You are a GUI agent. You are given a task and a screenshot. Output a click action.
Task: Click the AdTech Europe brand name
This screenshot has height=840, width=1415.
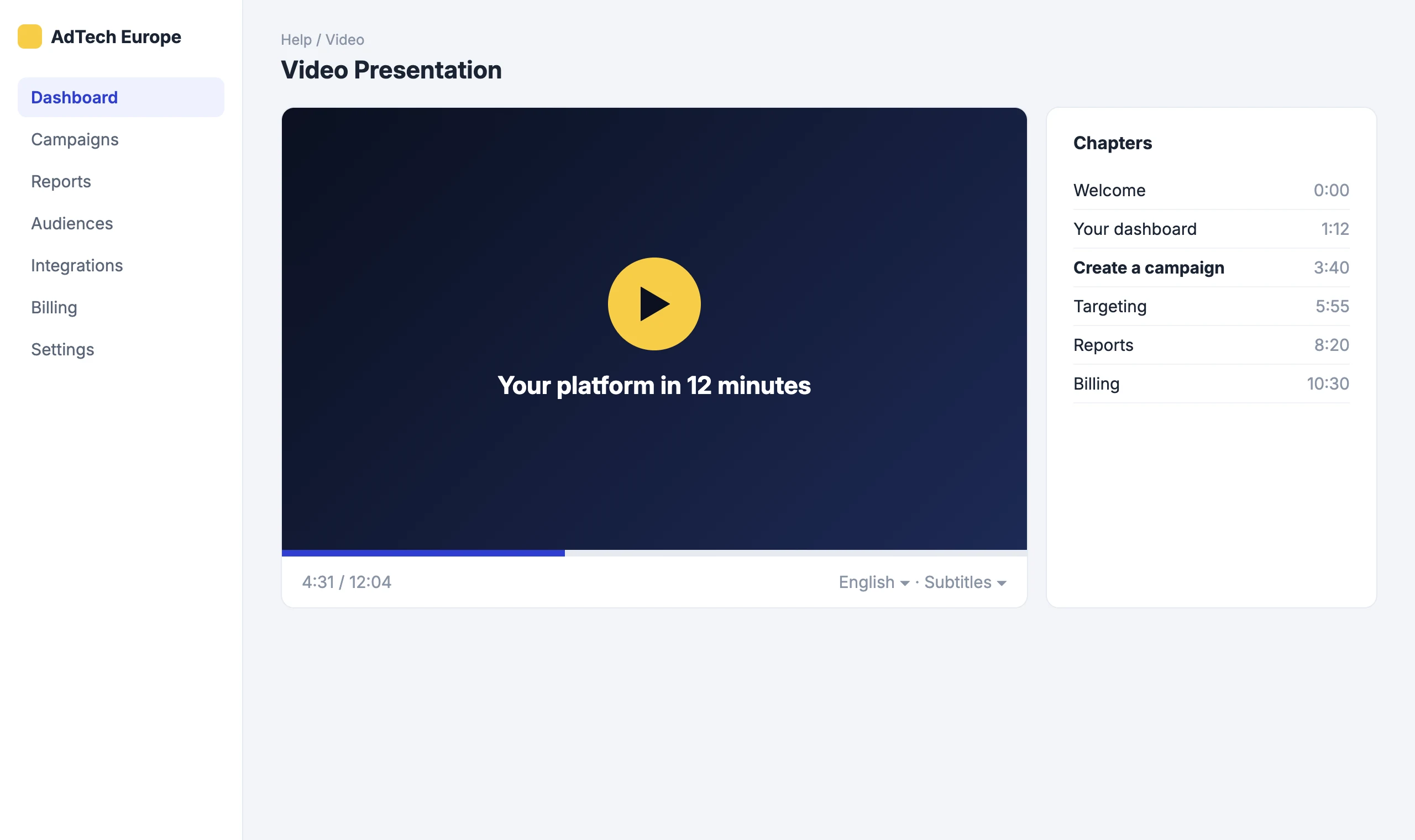pos(116,37)
